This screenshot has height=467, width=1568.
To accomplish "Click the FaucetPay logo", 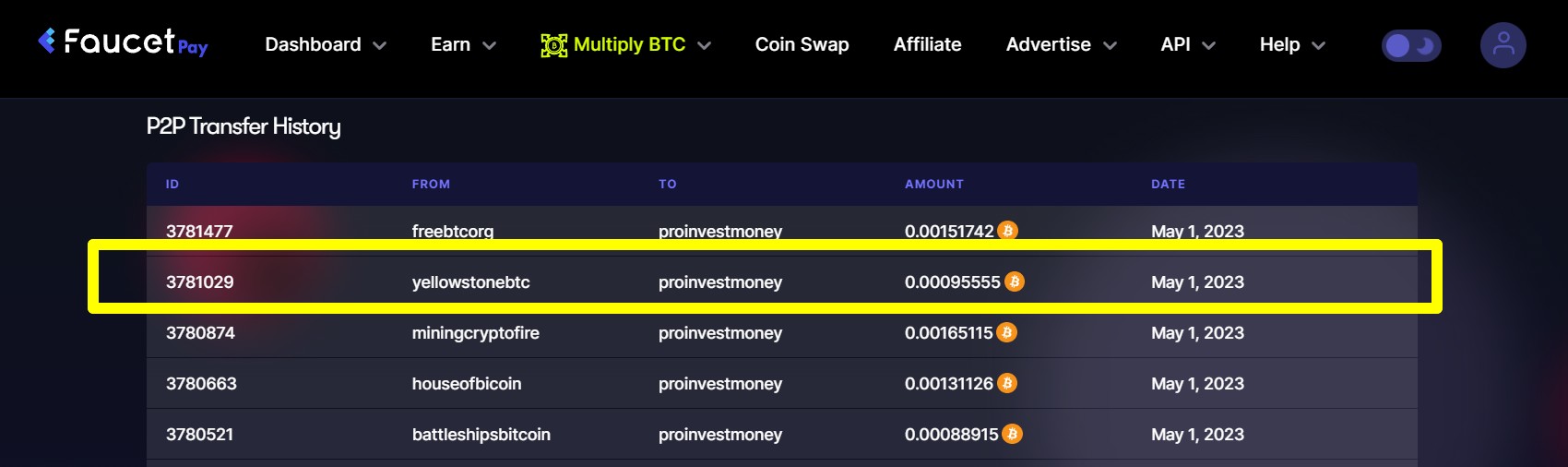I will [x=123, y=42].
